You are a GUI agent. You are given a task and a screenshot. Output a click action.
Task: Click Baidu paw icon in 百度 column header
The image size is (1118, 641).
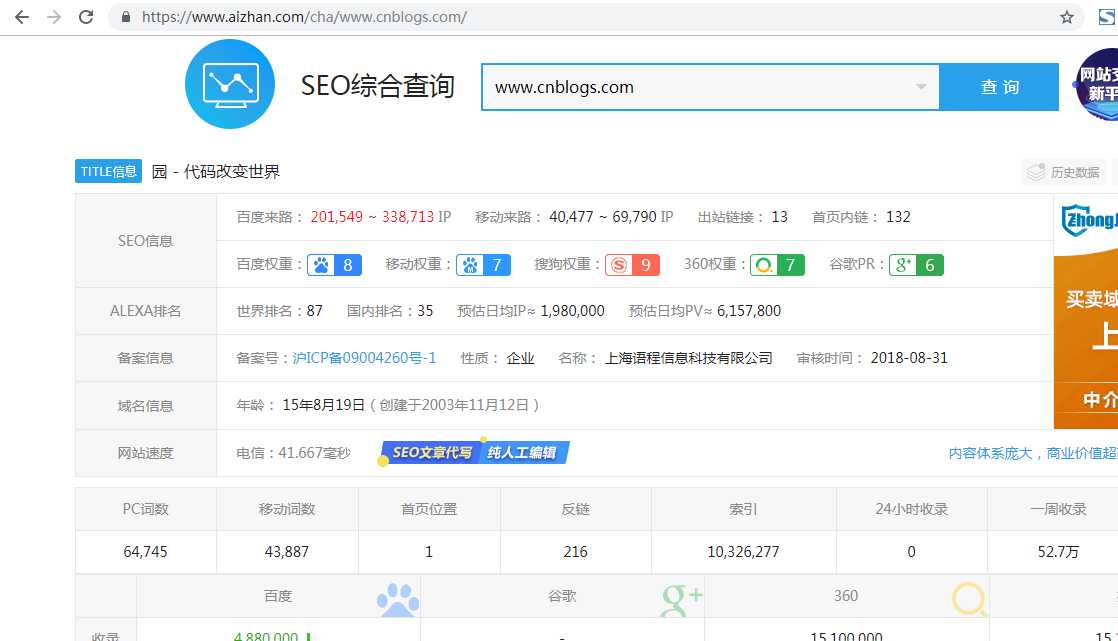pyautogui.click(x=398, y=600)
